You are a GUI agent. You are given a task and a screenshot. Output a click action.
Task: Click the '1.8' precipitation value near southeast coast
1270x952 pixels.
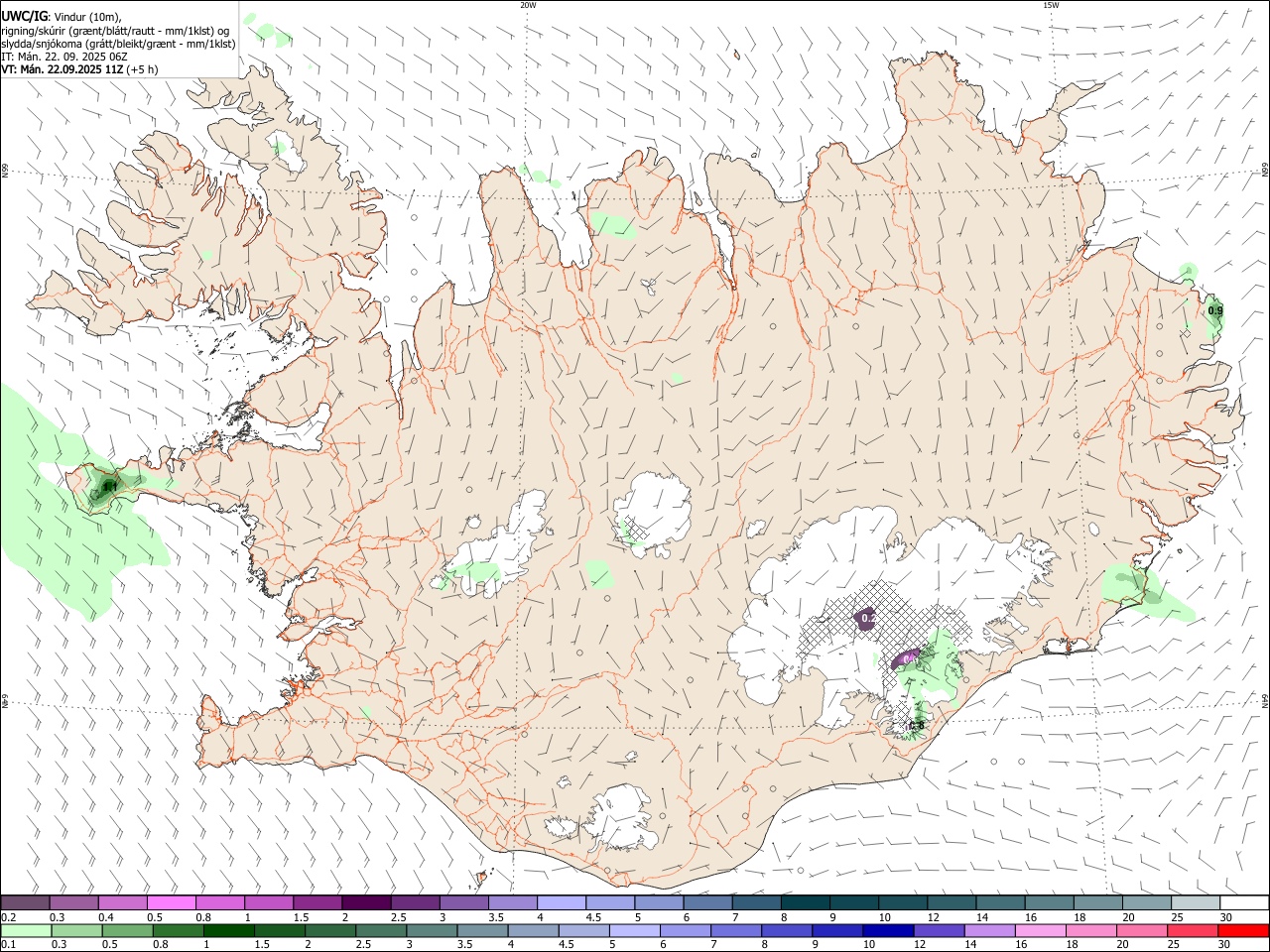(x=916, y=726)
